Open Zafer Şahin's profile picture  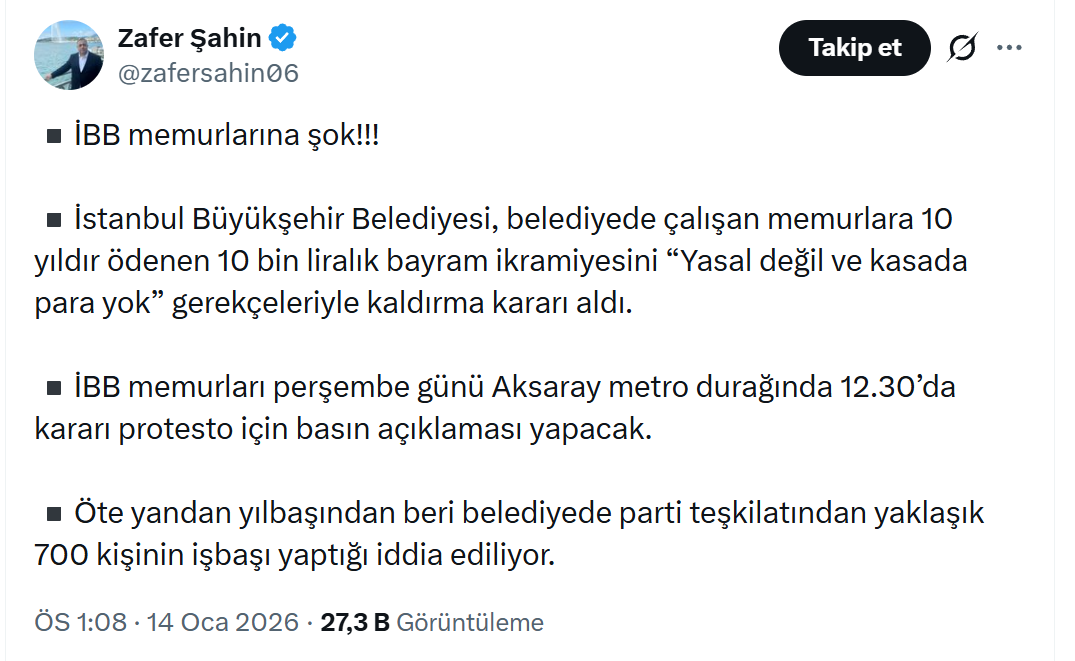coord(69,55)
